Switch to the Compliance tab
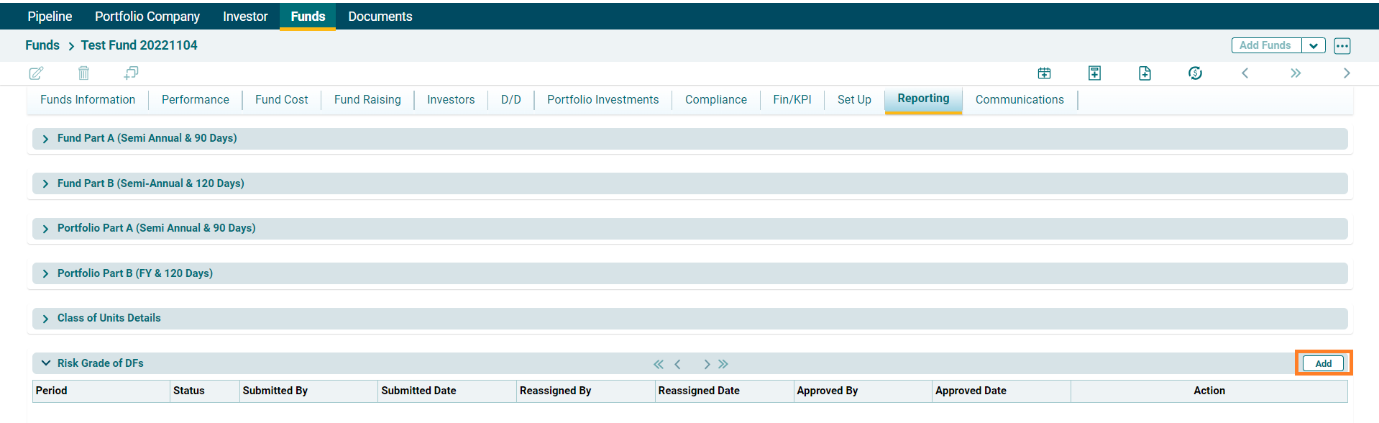Image resolution: width=1379 pixels, height=423 pixels. point(715,100)
